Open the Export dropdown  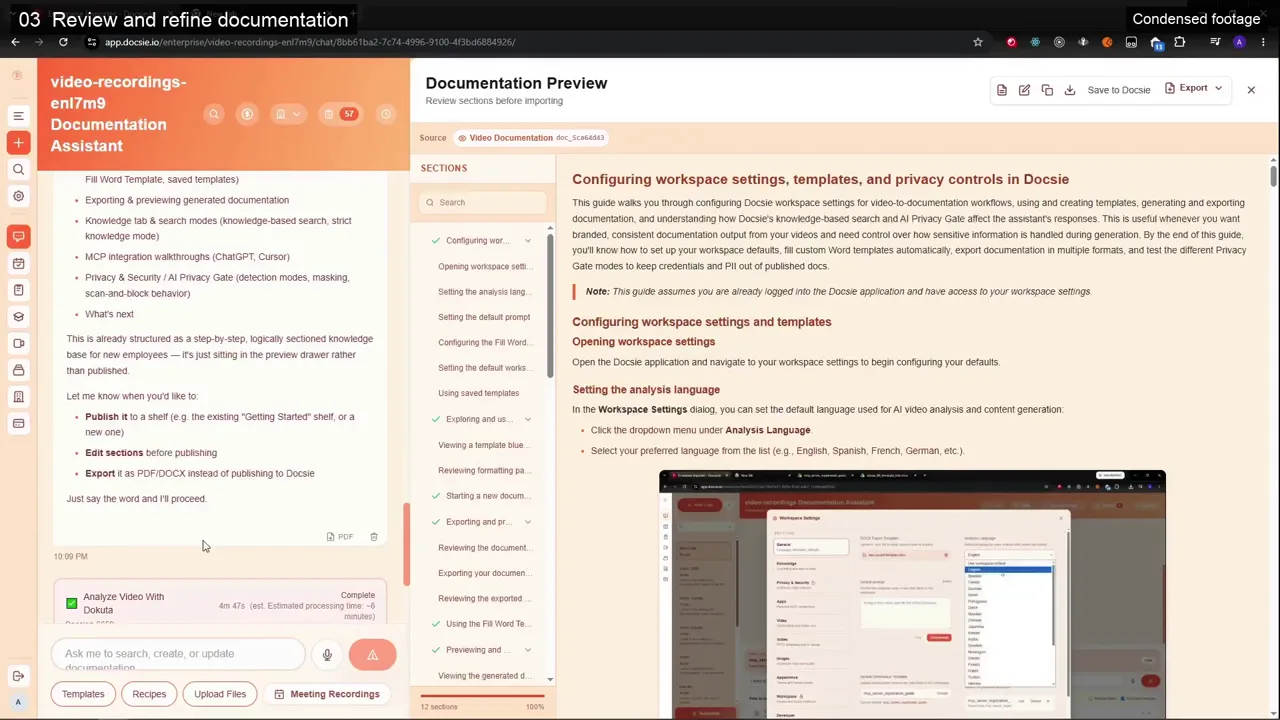click(x=1193, y=89)
